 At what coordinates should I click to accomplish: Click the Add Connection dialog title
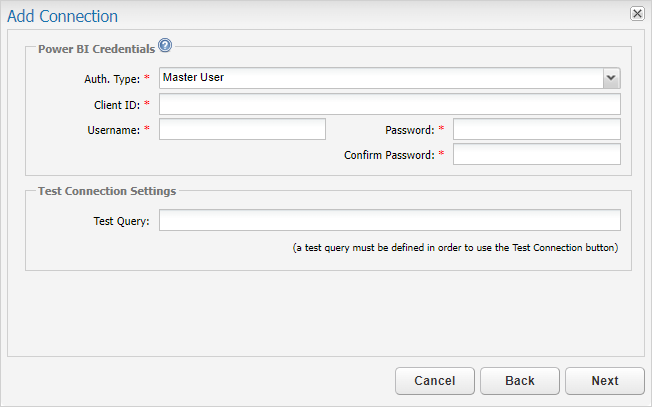coord(62,16)
